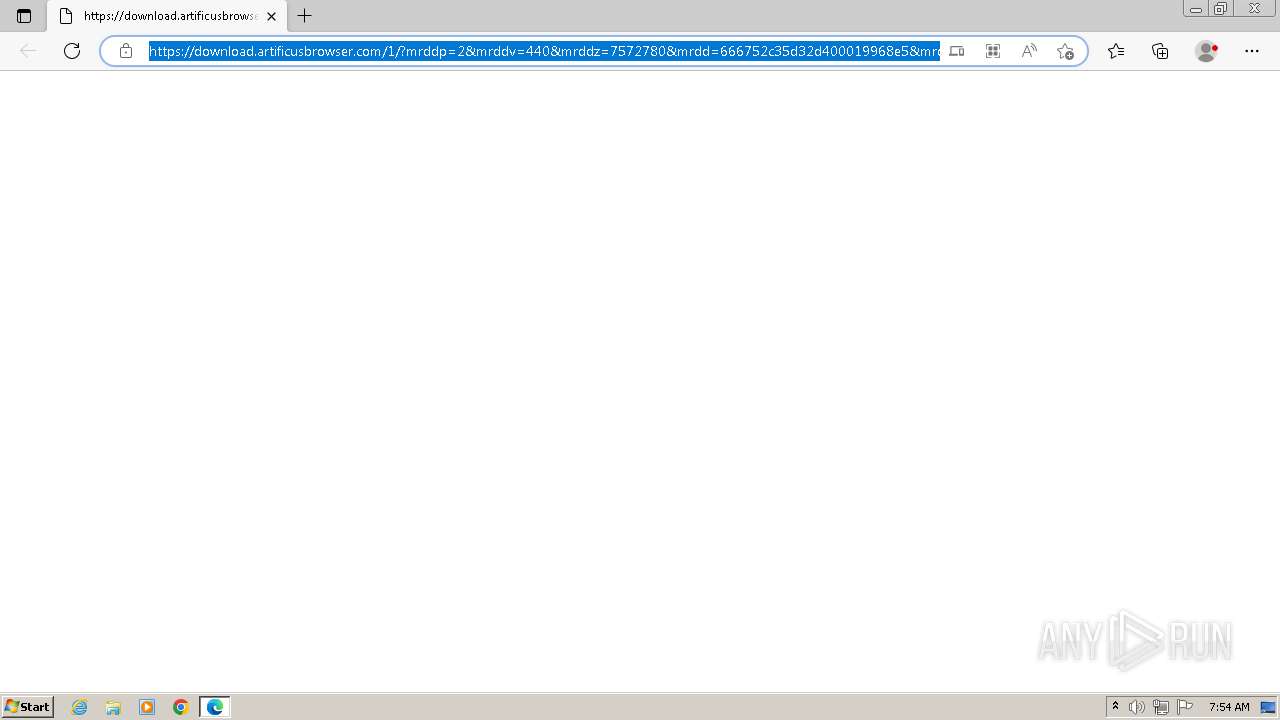Show hidden tray icons arrow

coord(1116,707)
